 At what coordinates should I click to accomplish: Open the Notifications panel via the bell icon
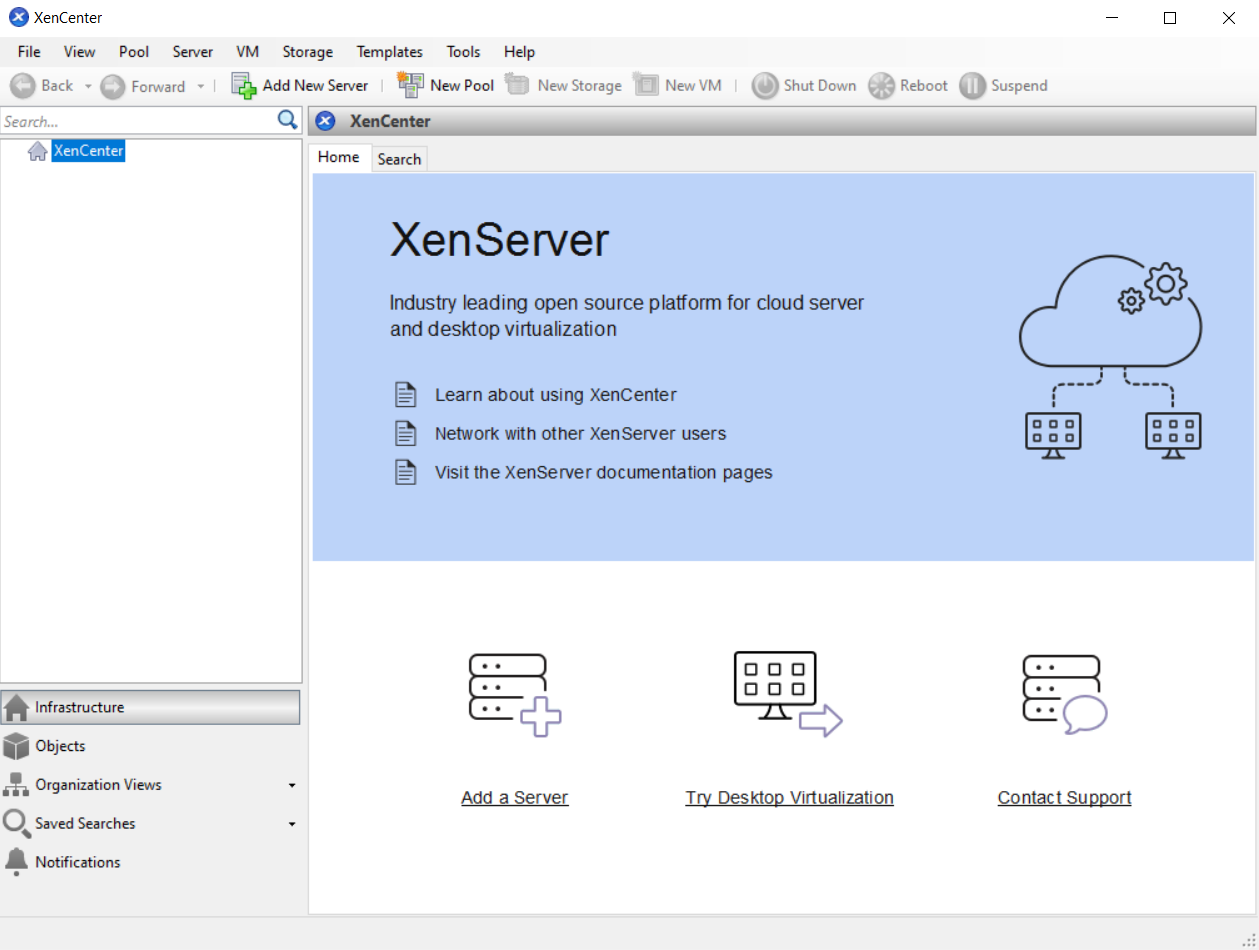click(x=16, y=862)
